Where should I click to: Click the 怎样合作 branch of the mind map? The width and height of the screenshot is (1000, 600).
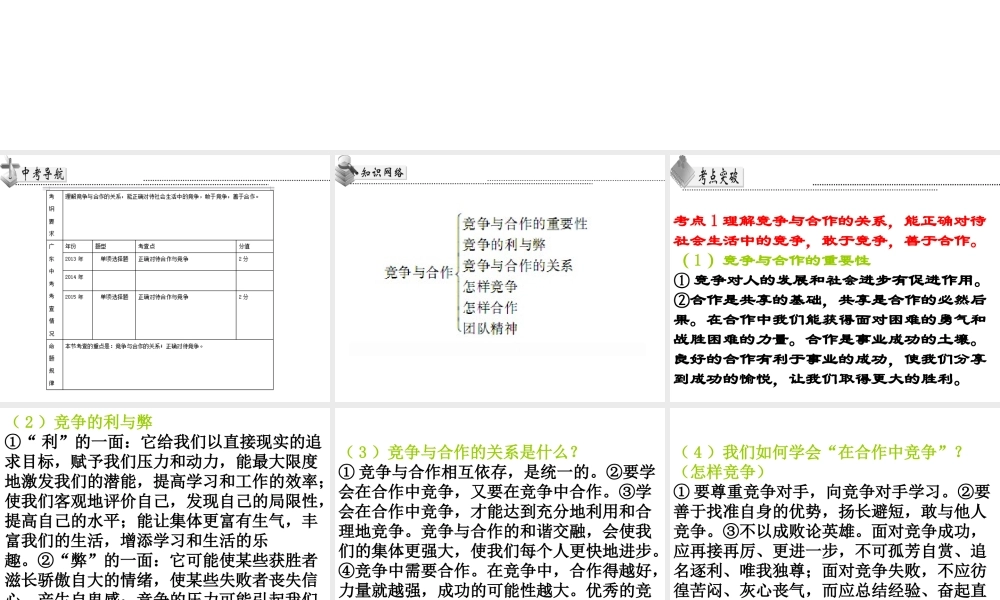tap(490, 308)
